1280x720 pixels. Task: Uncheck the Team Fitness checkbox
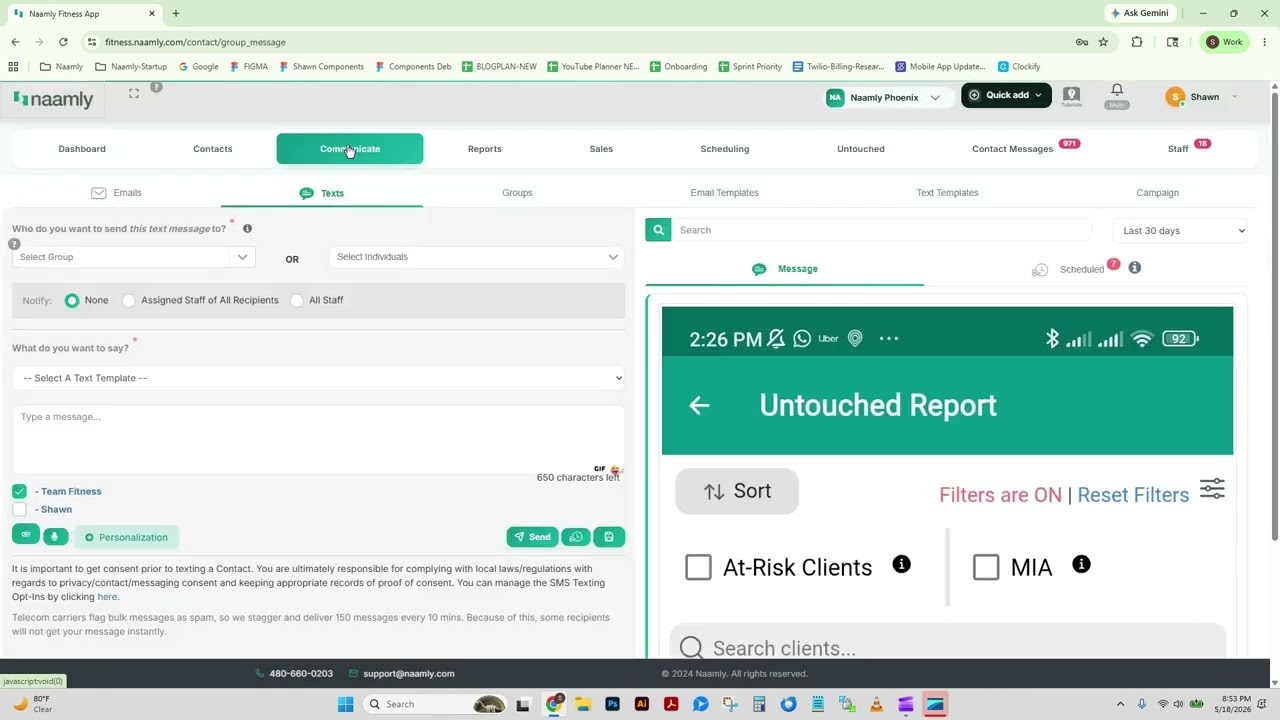pos(19,491)
